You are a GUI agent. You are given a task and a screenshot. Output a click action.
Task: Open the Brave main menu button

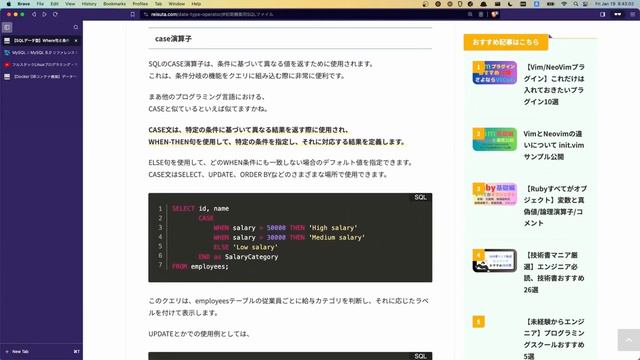(632, 14)
